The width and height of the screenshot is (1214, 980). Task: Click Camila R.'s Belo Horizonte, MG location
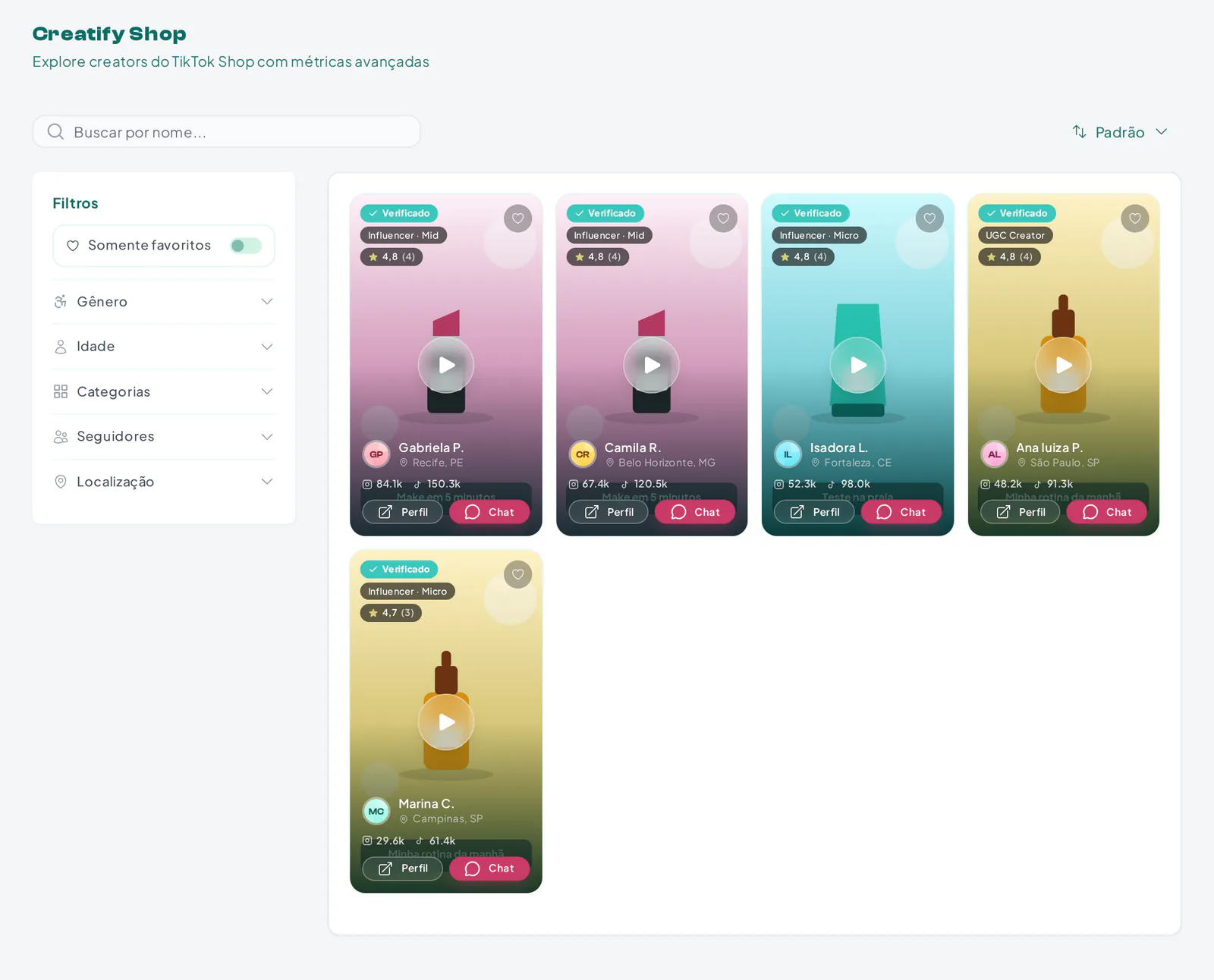(x=660, y=463)
